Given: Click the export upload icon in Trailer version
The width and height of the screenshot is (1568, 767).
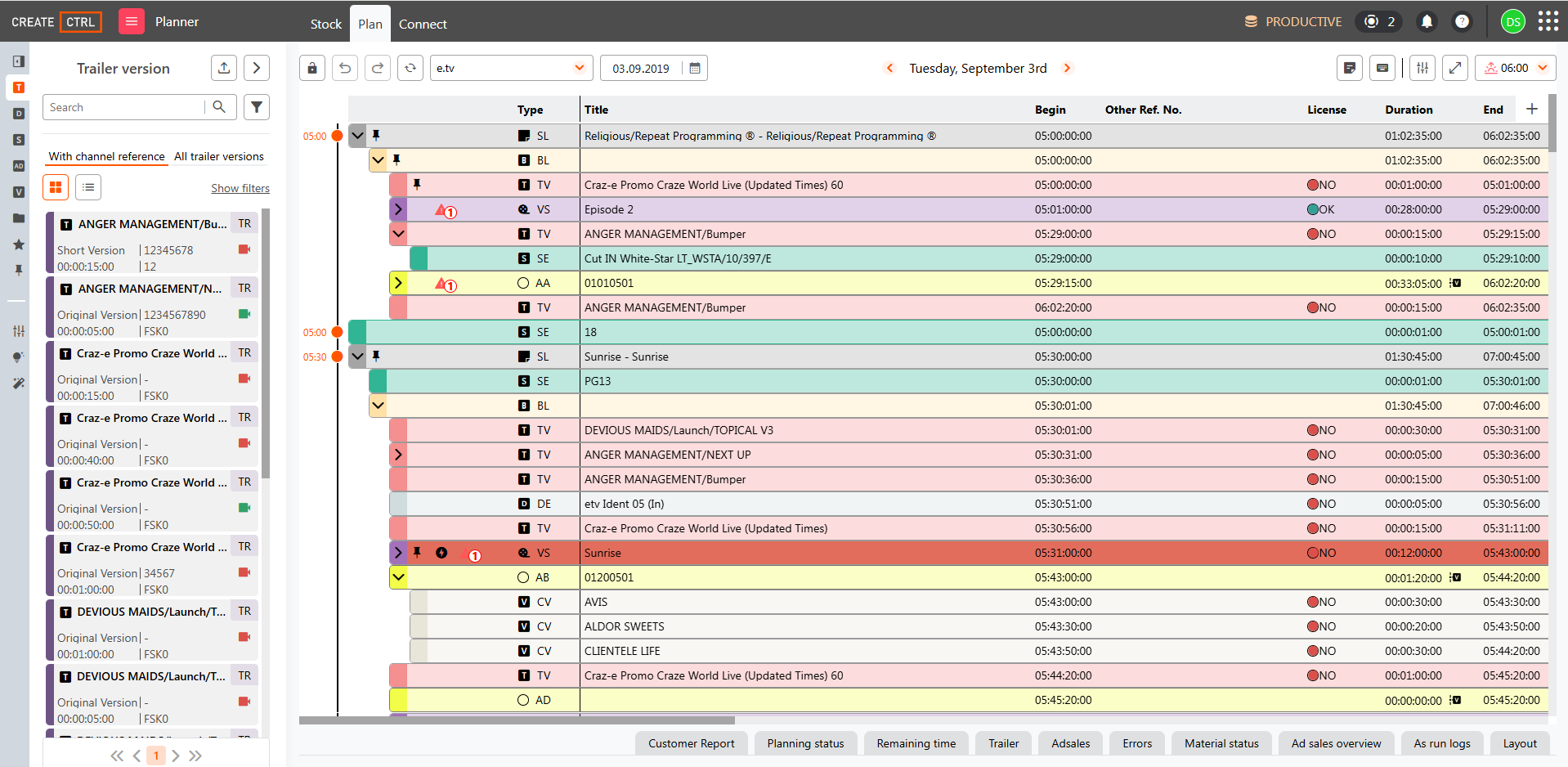Looking at the screenshot, I should tap(224, 68).
